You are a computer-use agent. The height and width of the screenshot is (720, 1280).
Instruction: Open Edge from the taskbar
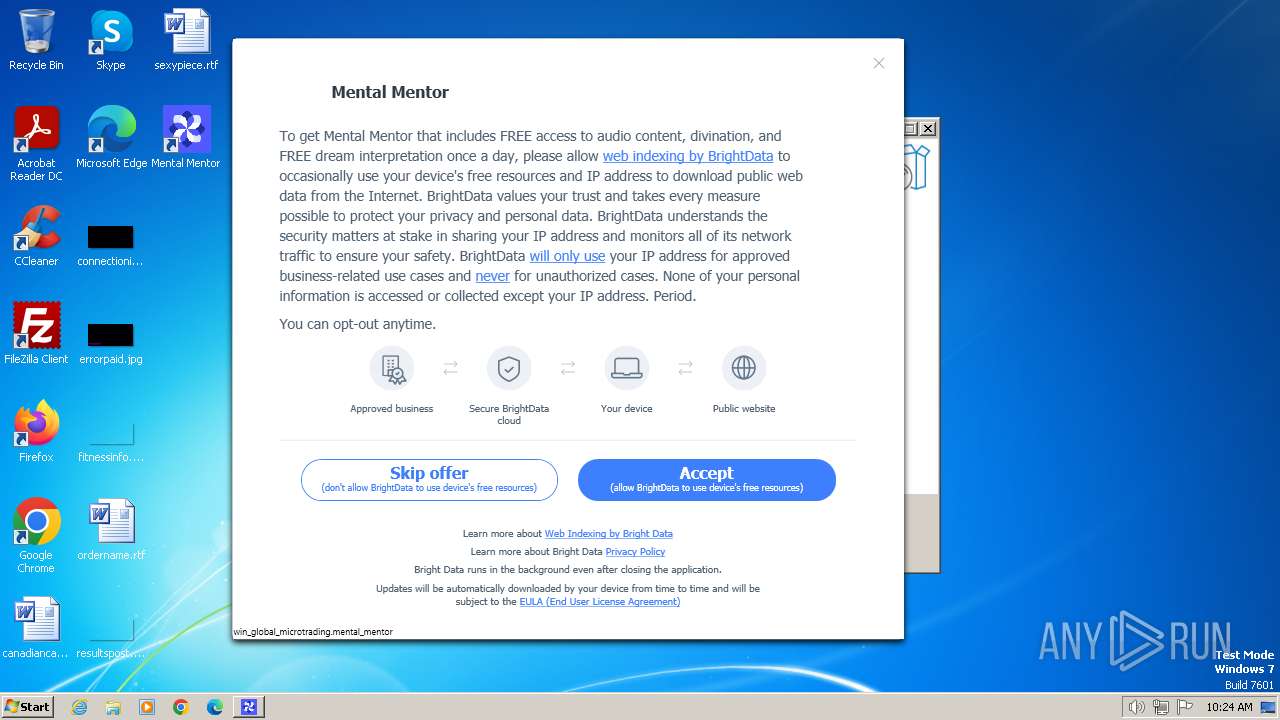pos(215,707)
